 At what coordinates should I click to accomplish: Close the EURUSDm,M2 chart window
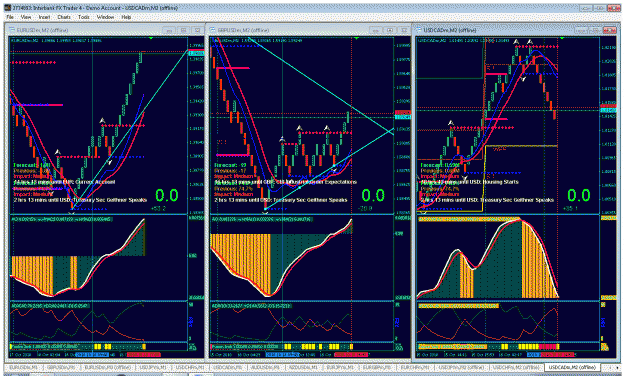pos(197,30)
